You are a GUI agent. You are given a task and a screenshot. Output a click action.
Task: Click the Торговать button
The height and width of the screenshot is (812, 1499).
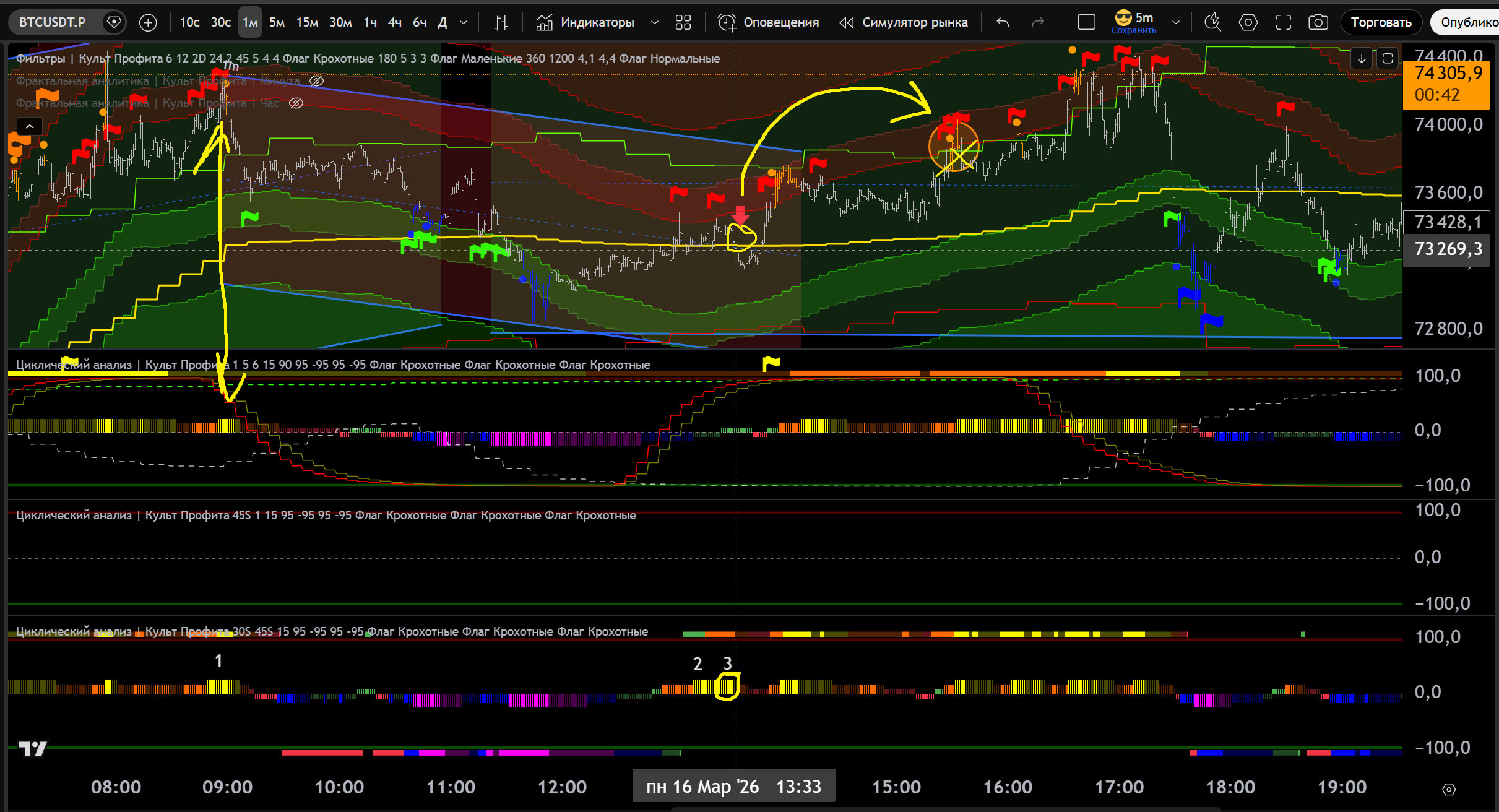pos(1381,23)
